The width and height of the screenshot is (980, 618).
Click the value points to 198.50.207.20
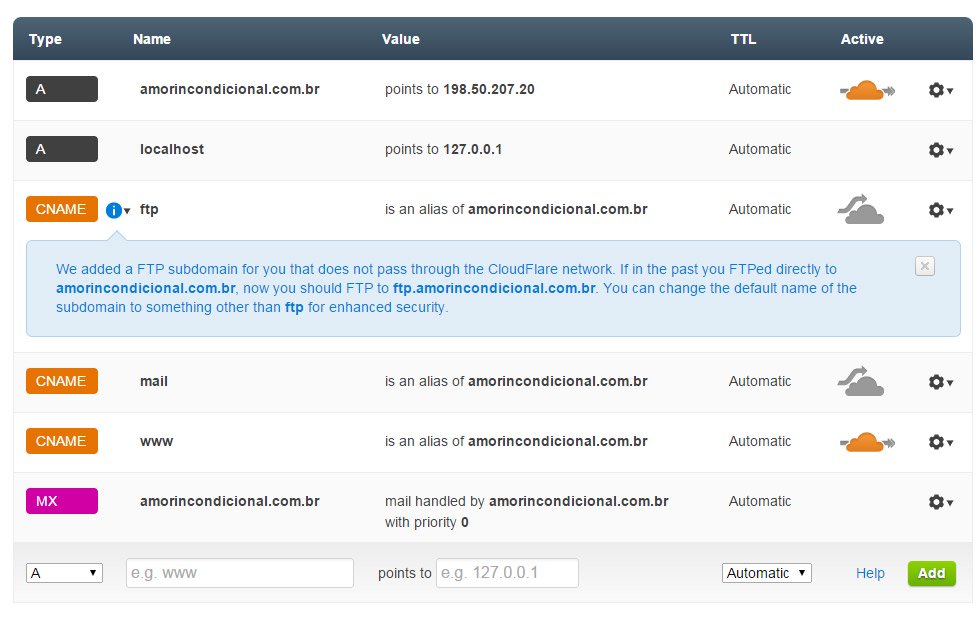459,89
